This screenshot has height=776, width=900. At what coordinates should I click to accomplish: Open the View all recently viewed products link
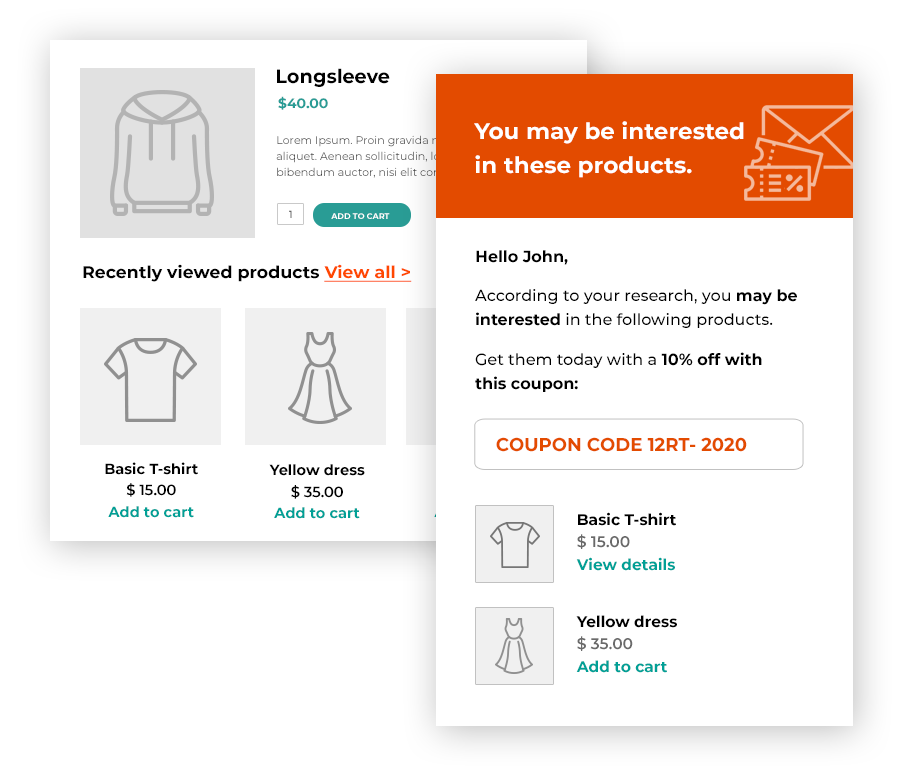(x=367, y=272)
